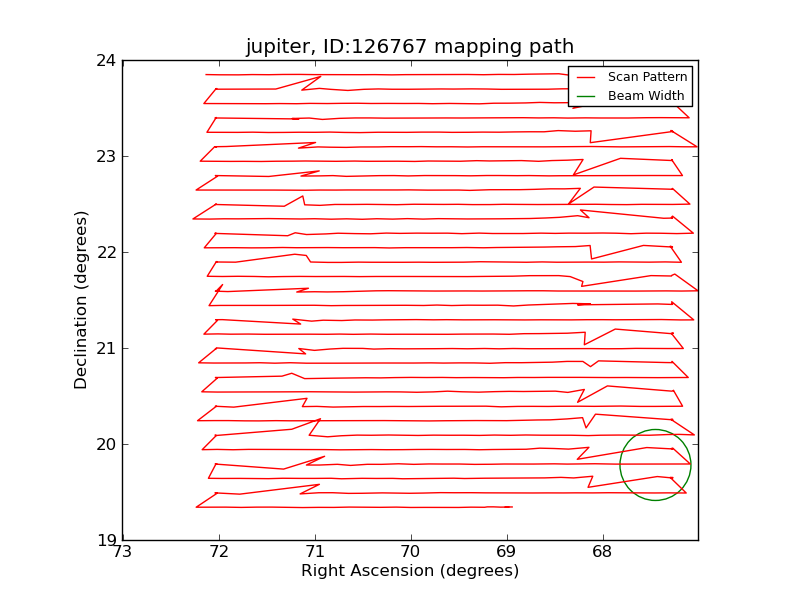The image size is (800, 600).
Task: Click the right ascension tick label "72"
Action: [x=219, y=552]
